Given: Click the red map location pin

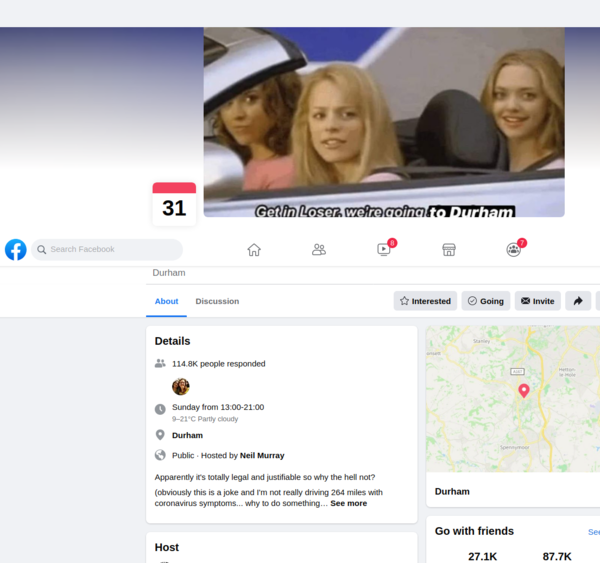Looking at the screenshot, I should [523, 390].
